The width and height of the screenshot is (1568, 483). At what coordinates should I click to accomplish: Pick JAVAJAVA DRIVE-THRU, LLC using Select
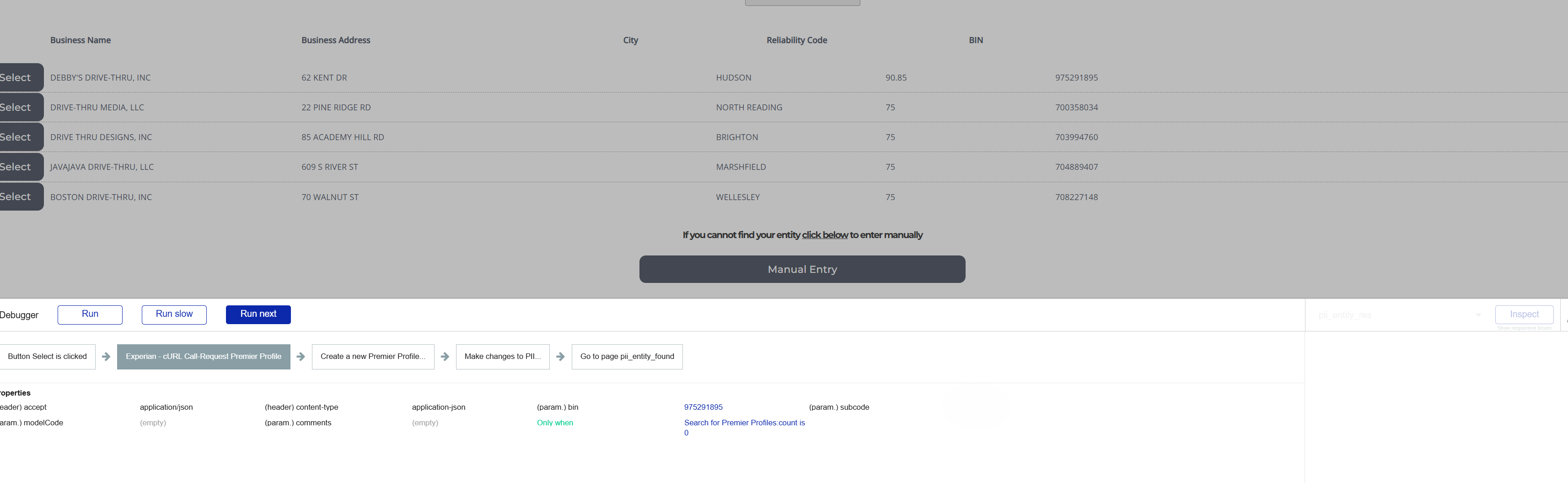coord(18,167)
